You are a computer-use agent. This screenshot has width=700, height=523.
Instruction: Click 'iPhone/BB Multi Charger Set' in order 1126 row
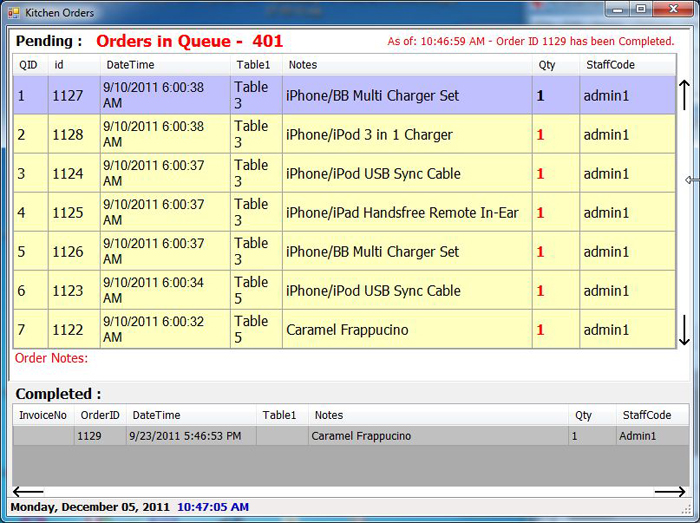click(x=407, y=251)
